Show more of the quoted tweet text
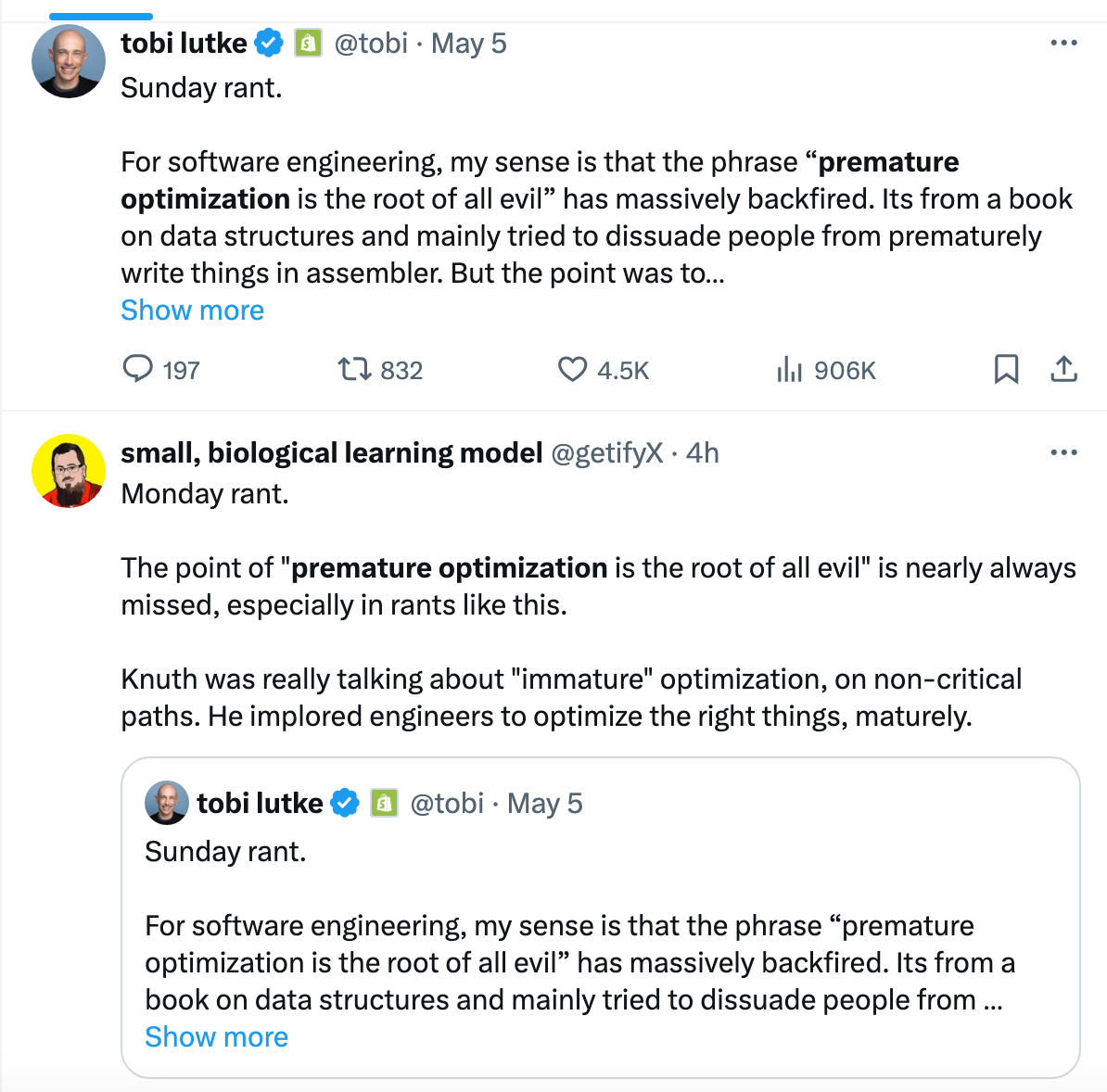The height and width of the screenshot is (1092, 1107). click(216, 1036)
